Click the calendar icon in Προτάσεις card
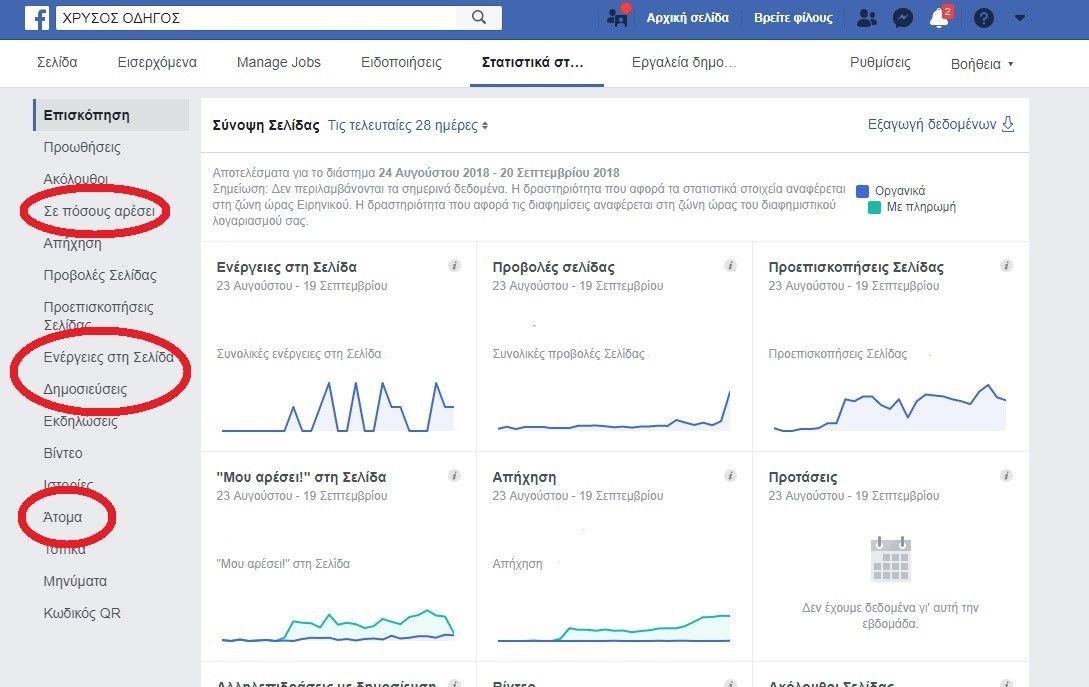The width and height of the screenshot is (1089, 687). [890, 559]
